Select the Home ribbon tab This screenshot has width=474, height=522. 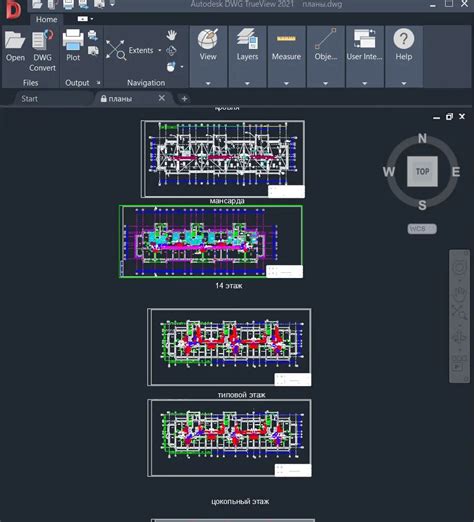tap(46, 19)
